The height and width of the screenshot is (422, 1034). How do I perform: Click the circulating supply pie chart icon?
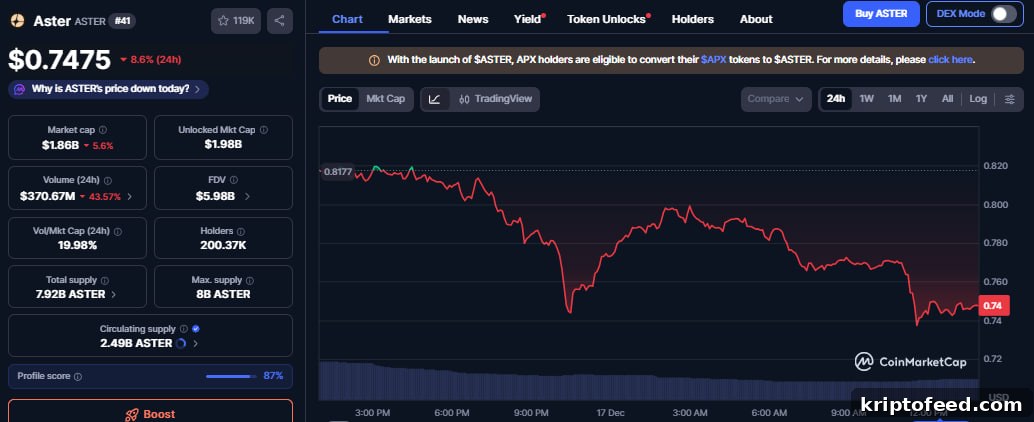[x=181, y=344]
